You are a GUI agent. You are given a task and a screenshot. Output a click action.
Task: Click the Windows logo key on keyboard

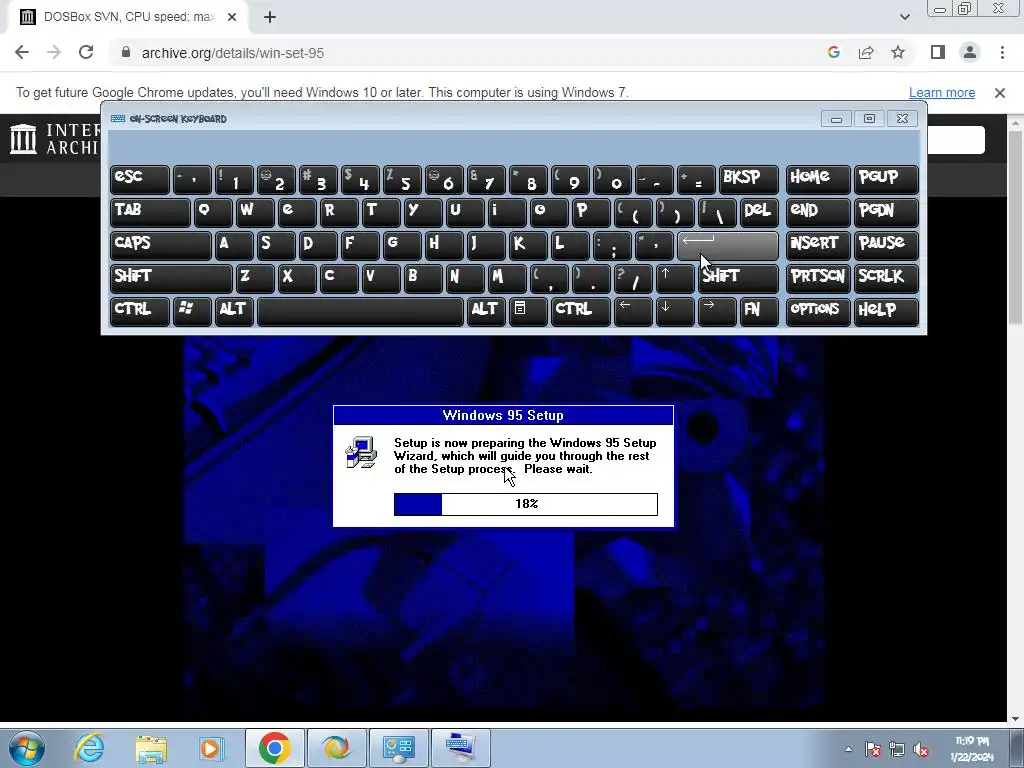(x=192, y=312)
